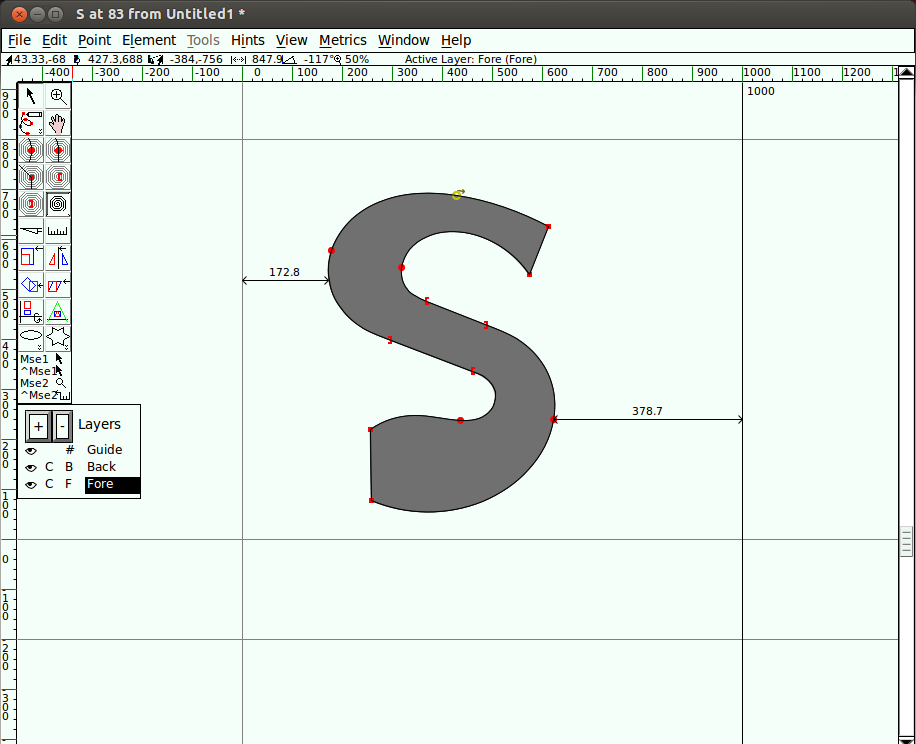This screenshot has width=916, height=744.
Task: Toggle visibility of the Back layer
Action: pos(31,467)
